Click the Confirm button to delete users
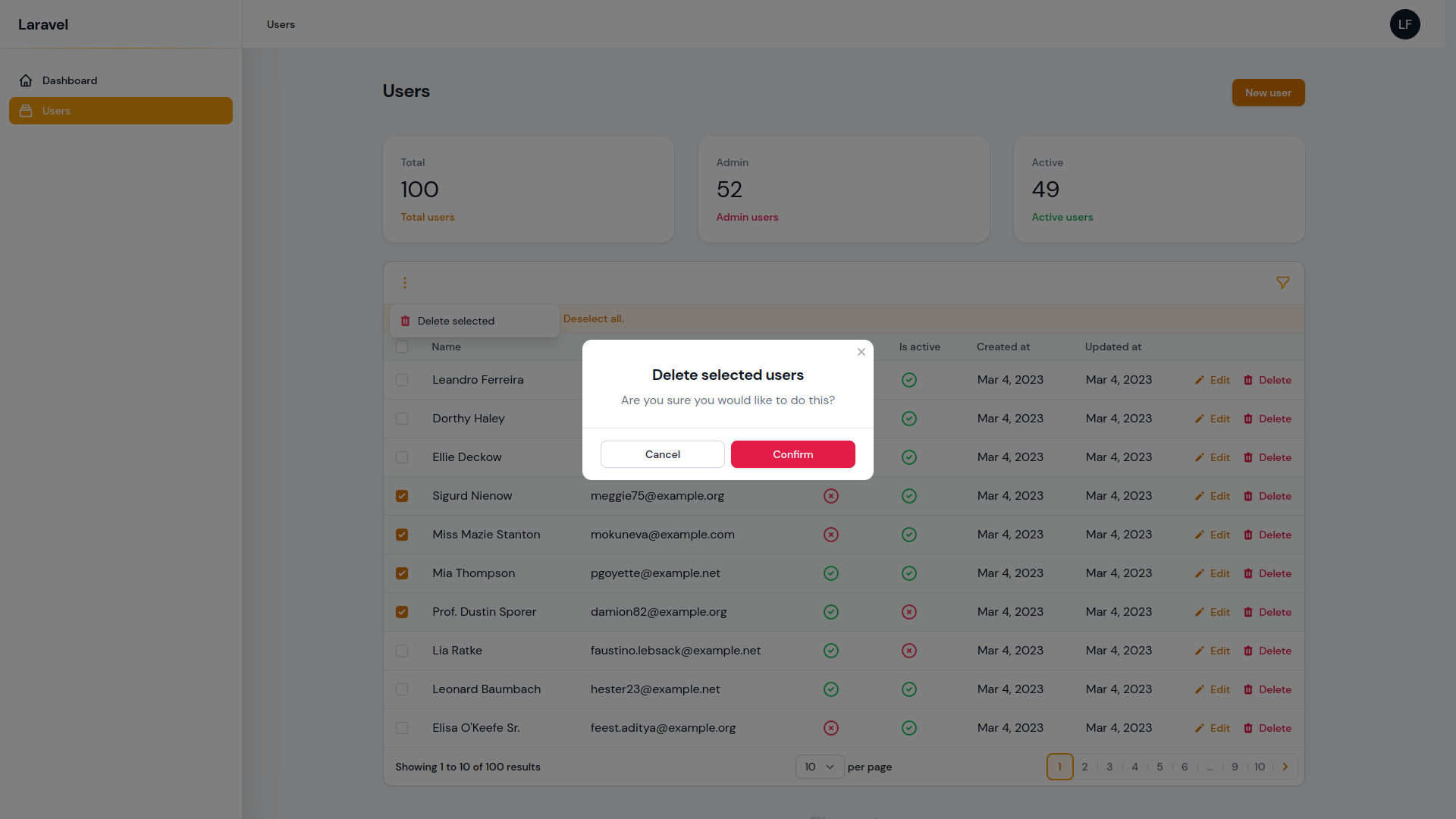The height and width of the screenshot is (819, 1456). 792,454
